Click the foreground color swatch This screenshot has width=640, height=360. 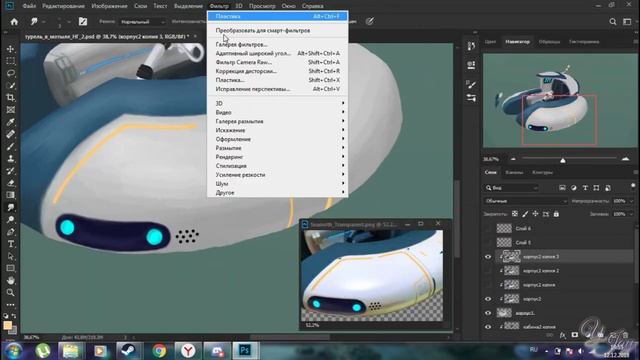[x=7, y=325]
